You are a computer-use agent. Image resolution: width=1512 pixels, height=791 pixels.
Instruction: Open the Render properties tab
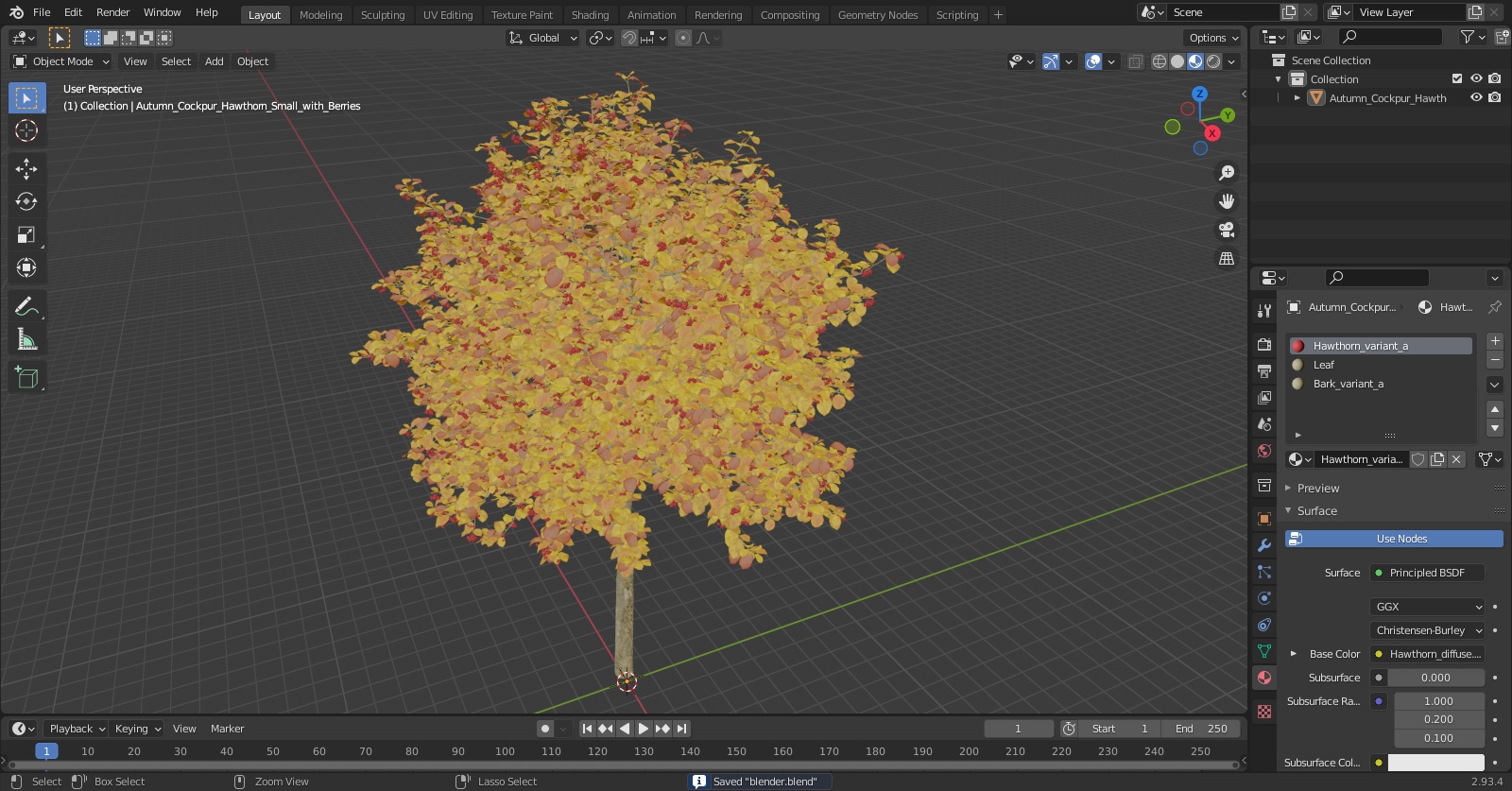1264,345
